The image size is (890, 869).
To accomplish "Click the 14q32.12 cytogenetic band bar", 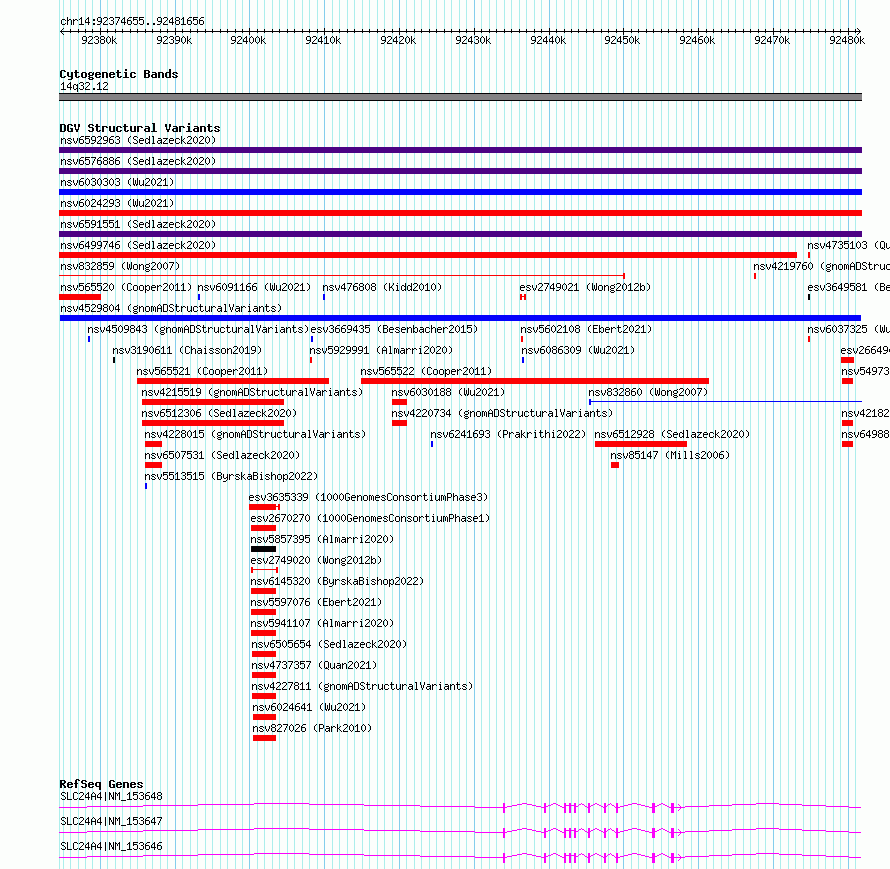I will tap(460, 97).
